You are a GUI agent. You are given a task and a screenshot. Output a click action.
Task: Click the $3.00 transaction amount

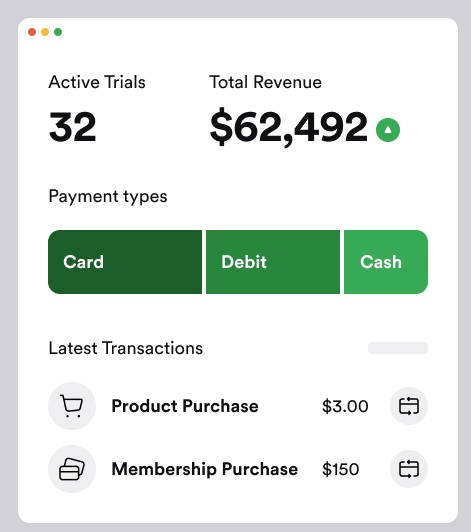click(x=345, y=406)
